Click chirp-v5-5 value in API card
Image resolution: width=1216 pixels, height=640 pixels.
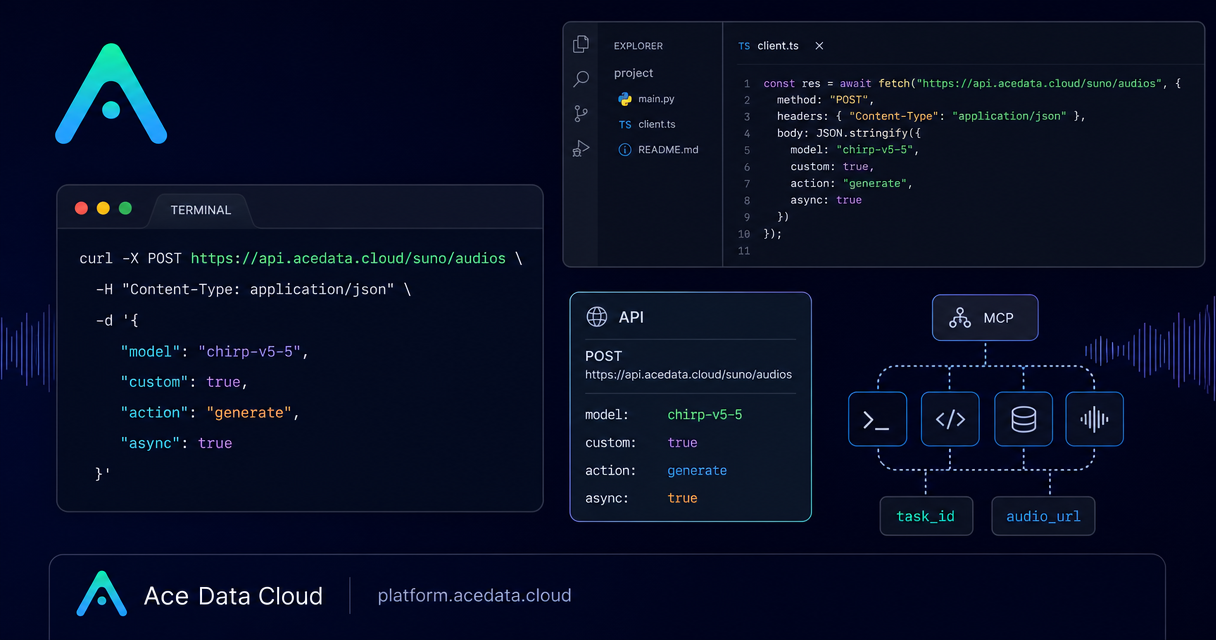point(705,414)
